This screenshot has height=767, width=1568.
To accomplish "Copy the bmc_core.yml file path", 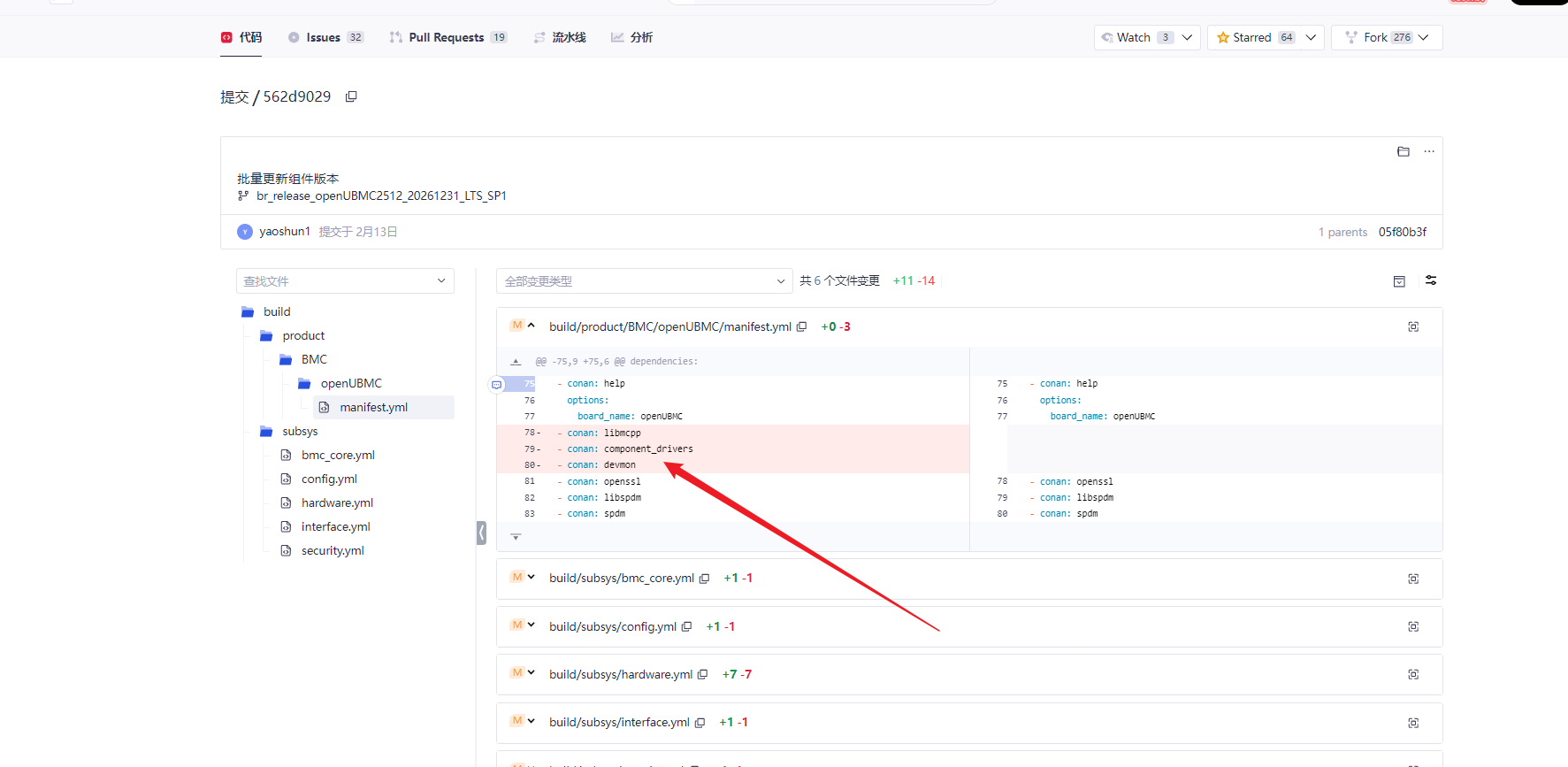I will 704,579.
